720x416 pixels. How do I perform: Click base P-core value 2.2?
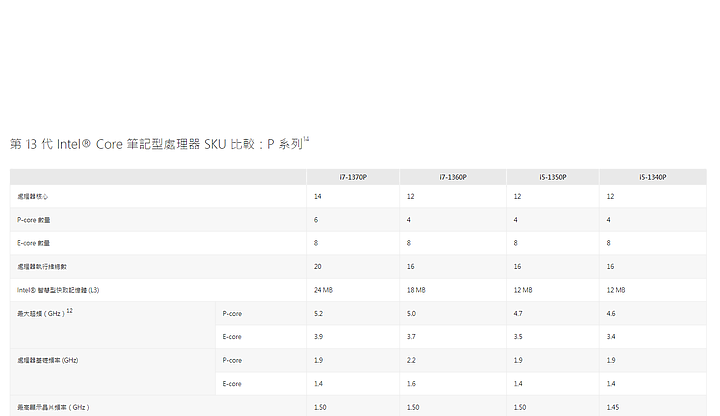point(411,360)
